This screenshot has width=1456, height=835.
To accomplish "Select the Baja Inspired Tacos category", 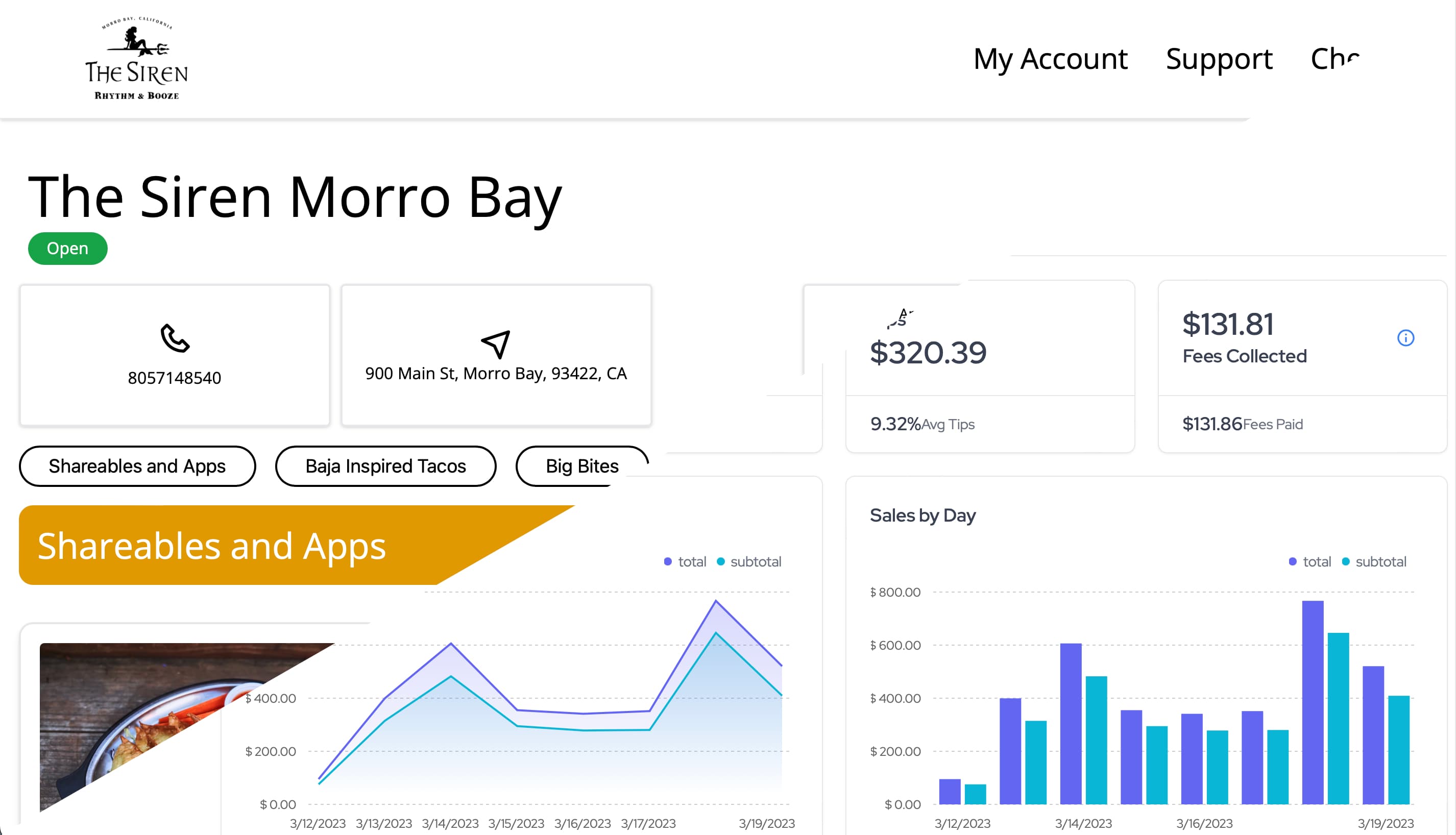I will 385,466.
